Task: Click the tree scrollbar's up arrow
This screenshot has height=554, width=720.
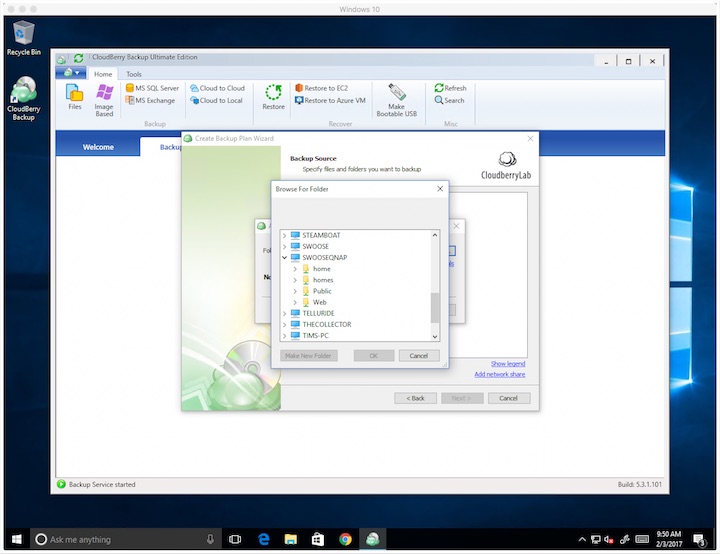Action: click(x=435, y=235)
